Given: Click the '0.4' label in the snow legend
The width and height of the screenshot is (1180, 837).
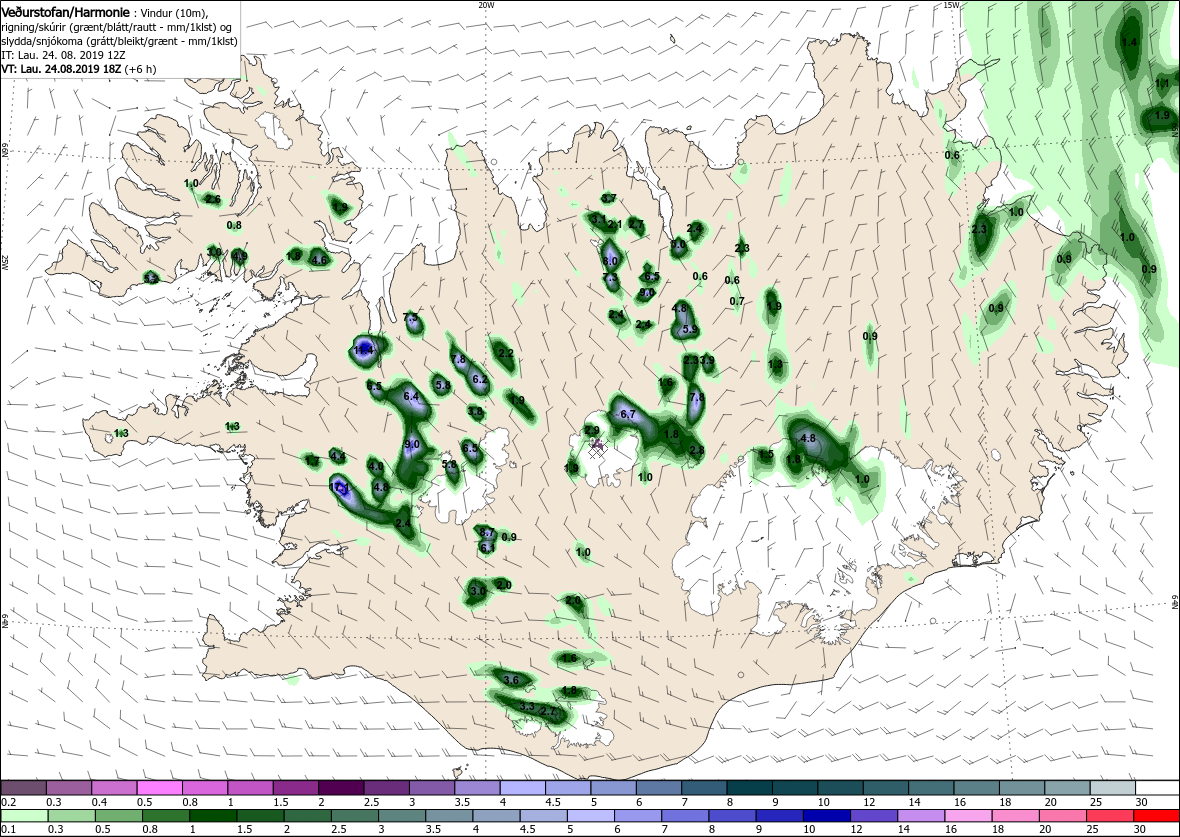Looking at the screenshot, I should 99,802.
